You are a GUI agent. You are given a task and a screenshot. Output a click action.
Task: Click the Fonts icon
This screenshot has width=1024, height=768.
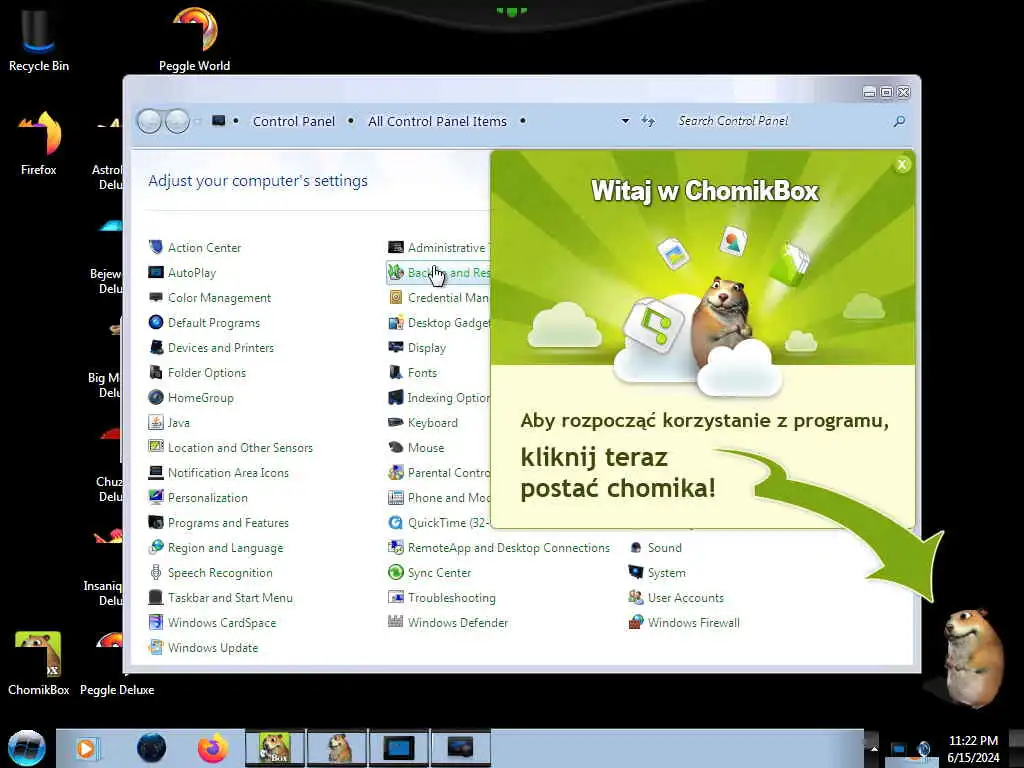(396, 372)
